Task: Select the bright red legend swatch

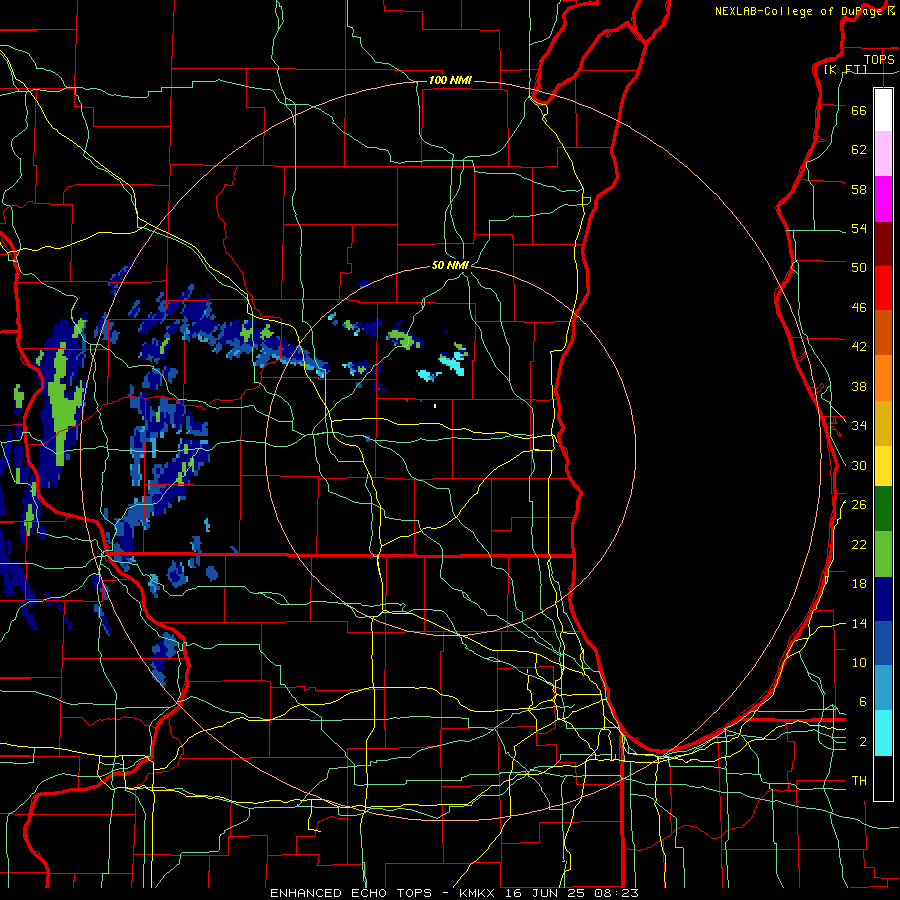Action: 883,288
